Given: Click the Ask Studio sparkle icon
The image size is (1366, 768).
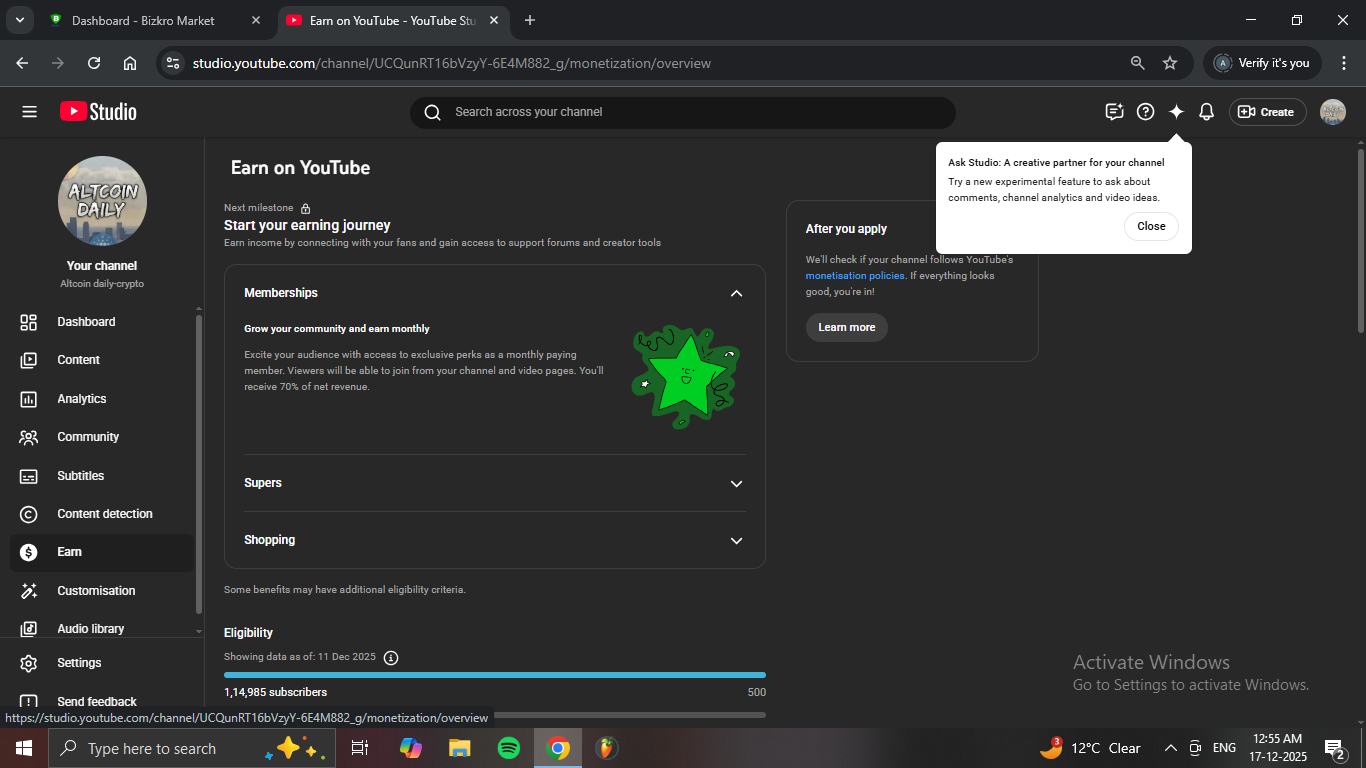Looking at the screenshot, I should (1176, 112).
